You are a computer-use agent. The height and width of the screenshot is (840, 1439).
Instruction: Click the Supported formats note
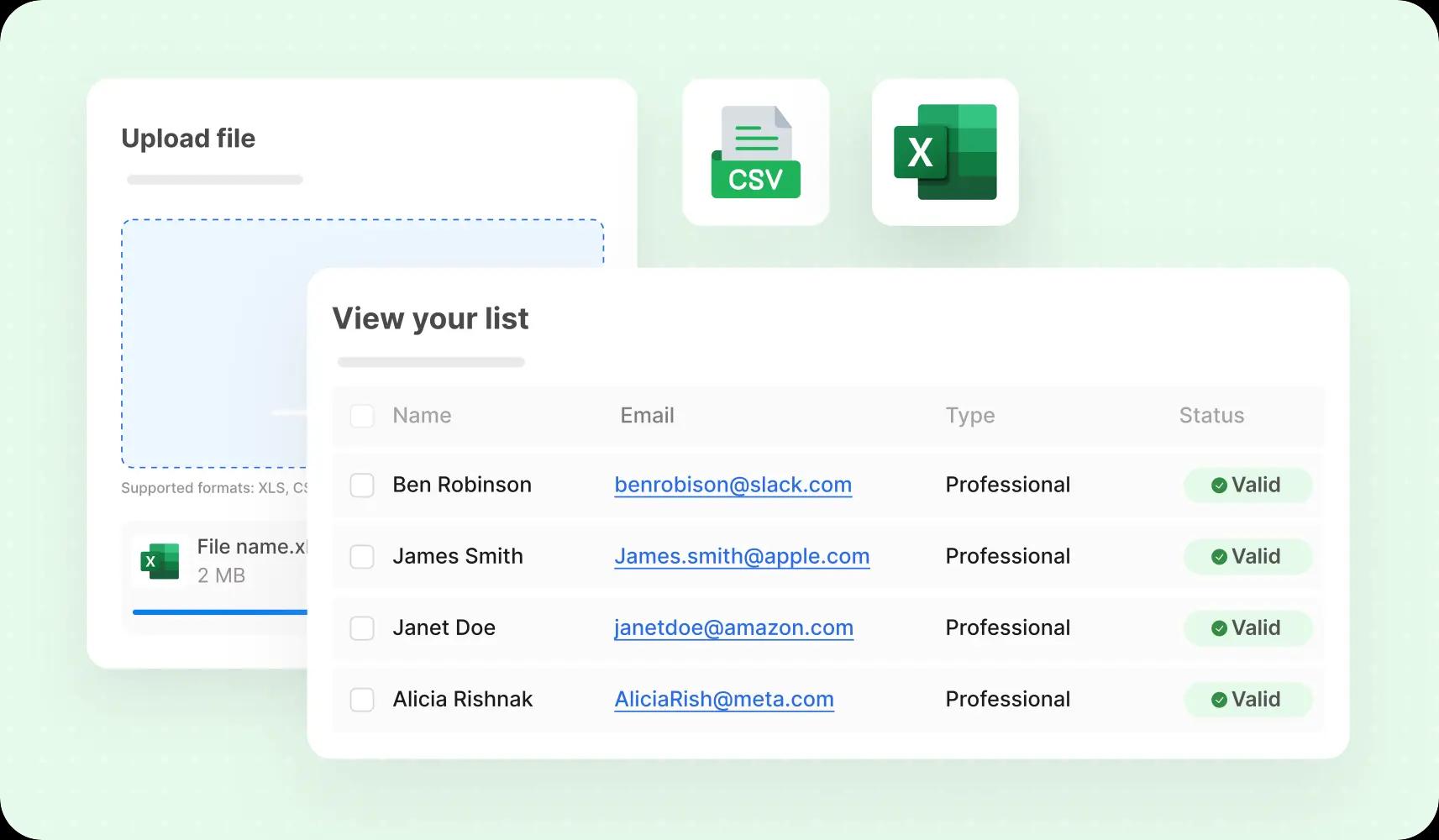(214, 488)
